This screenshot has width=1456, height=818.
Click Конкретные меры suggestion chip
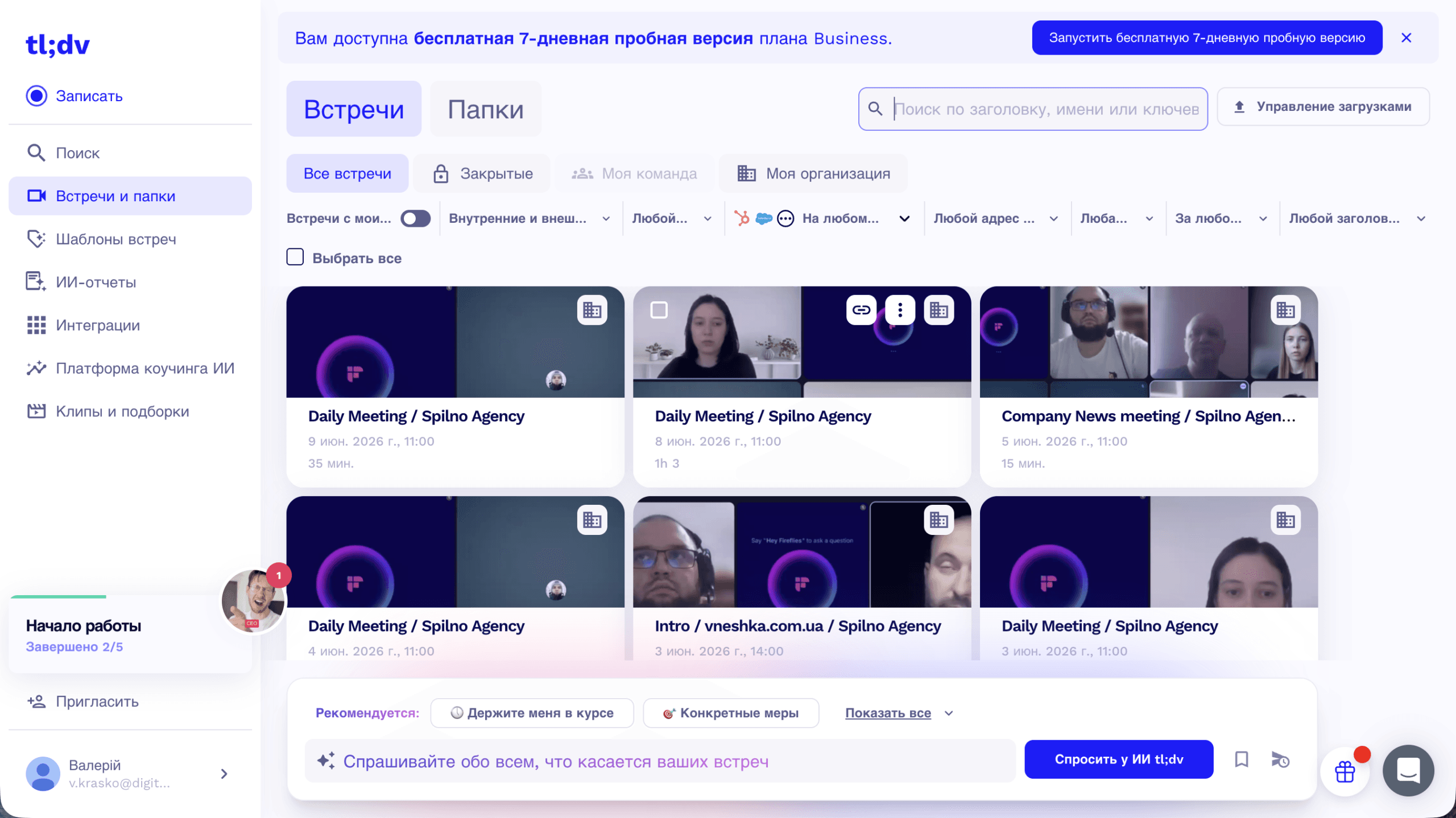(x=731, y=713)
